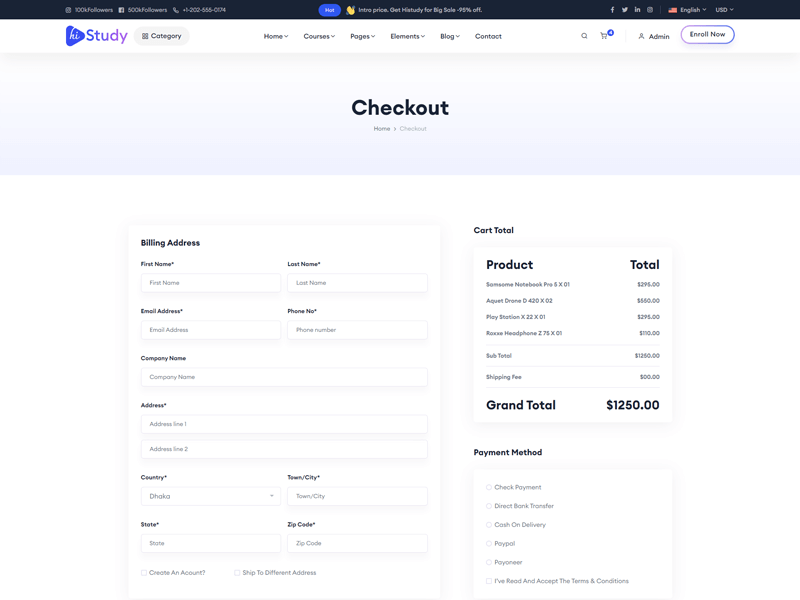Screen dimensions: 800x600
Task: Open the shopping cart icon
Action: coord(604,36)
